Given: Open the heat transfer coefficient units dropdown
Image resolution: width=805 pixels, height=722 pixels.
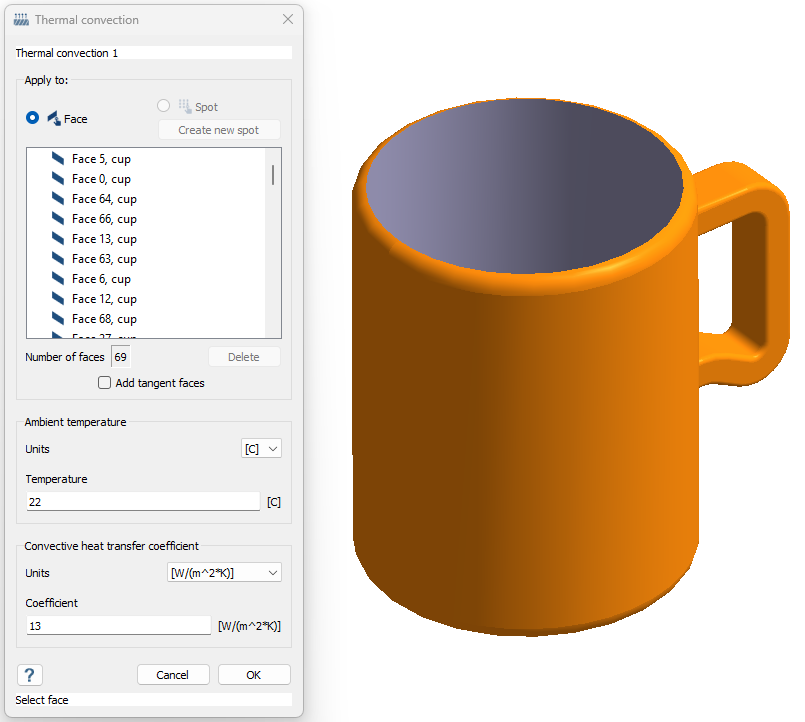Looking at the screenshot, I should coord(225,573).
